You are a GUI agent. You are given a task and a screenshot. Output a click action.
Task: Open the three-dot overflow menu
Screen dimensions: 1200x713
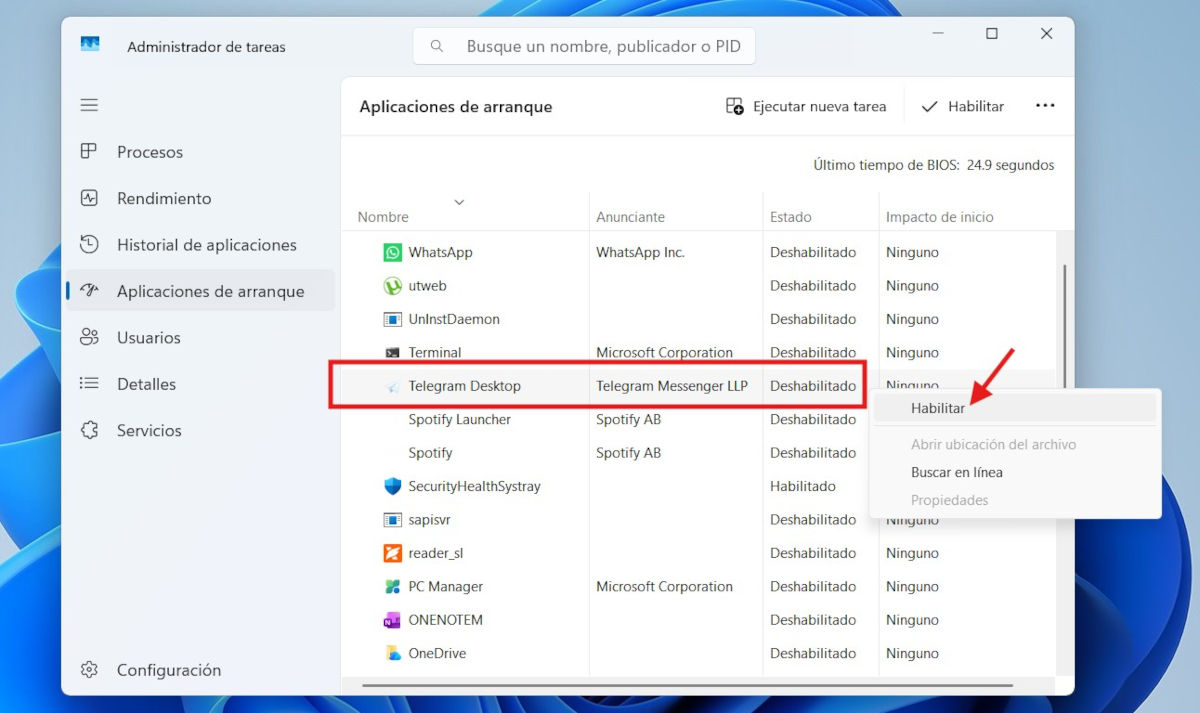[x=1044, y=105]
